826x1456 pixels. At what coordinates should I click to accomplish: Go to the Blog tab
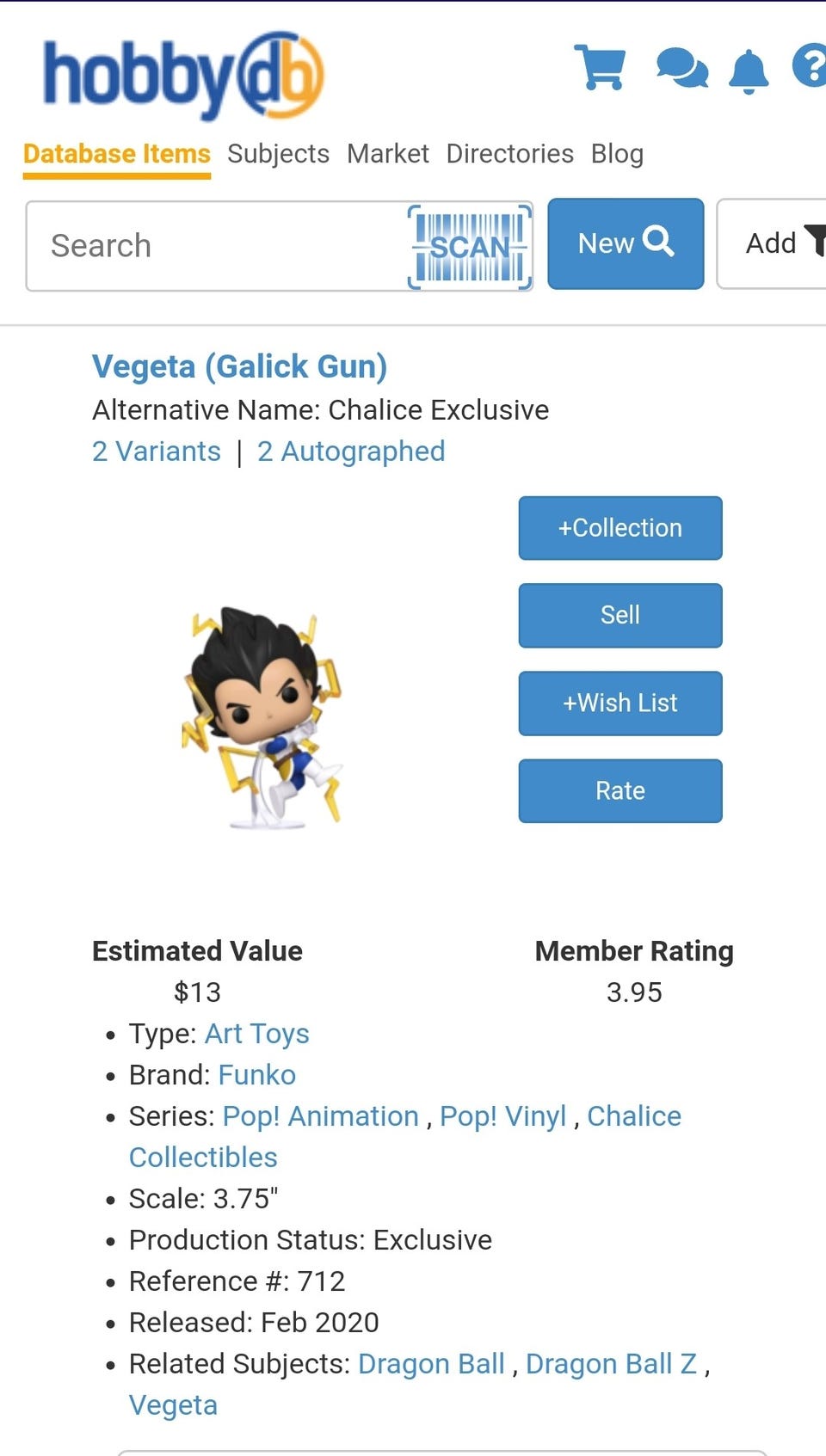click(617, 154)
